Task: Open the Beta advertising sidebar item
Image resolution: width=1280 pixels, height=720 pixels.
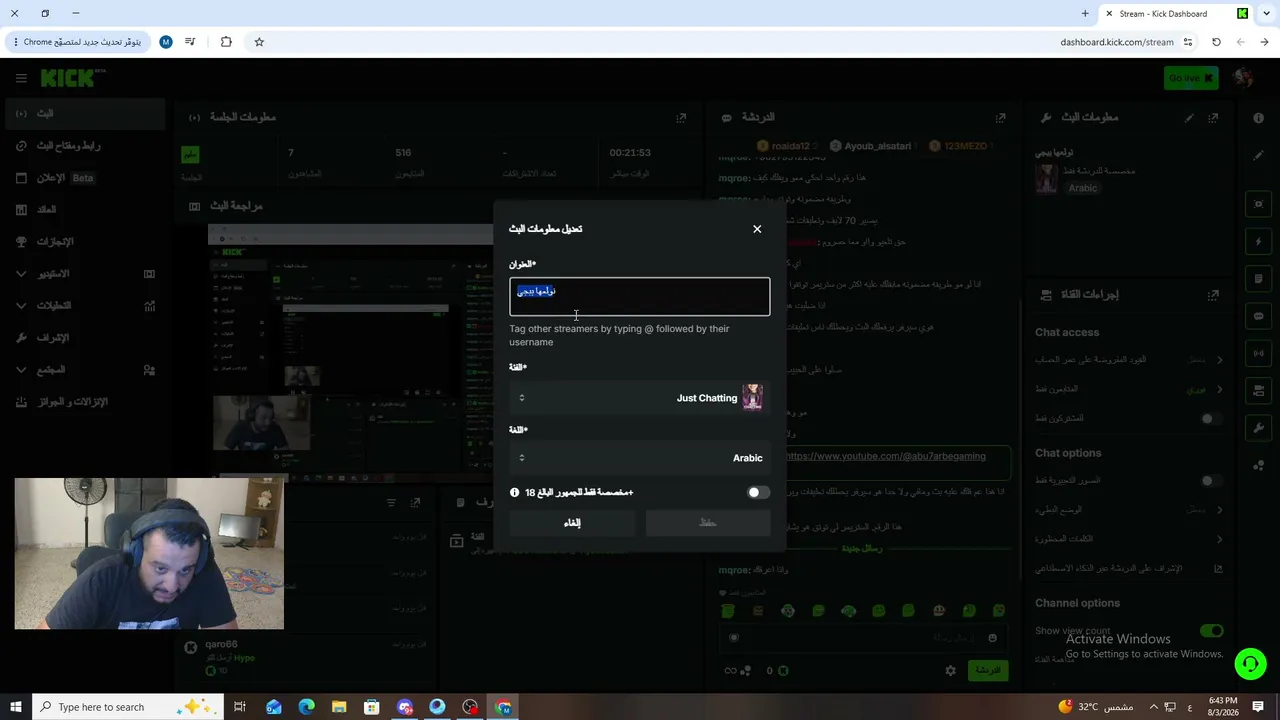Action: [x=84, y=178]
